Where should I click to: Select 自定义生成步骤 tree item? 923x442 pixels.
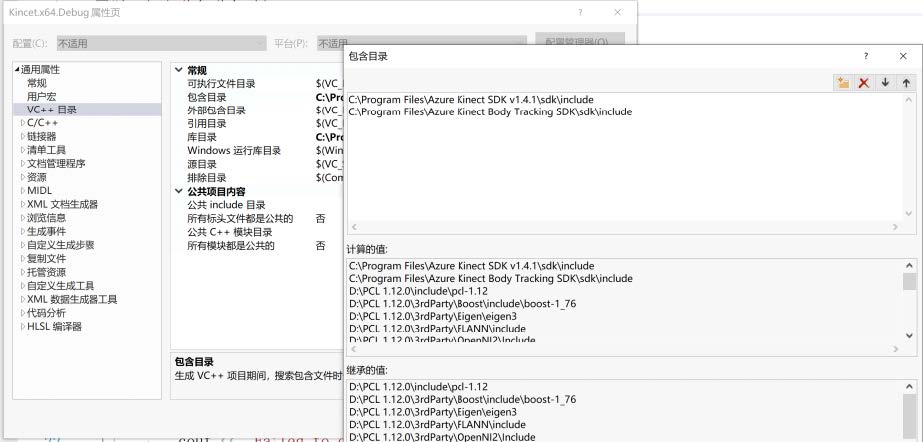tap(61, 245)
